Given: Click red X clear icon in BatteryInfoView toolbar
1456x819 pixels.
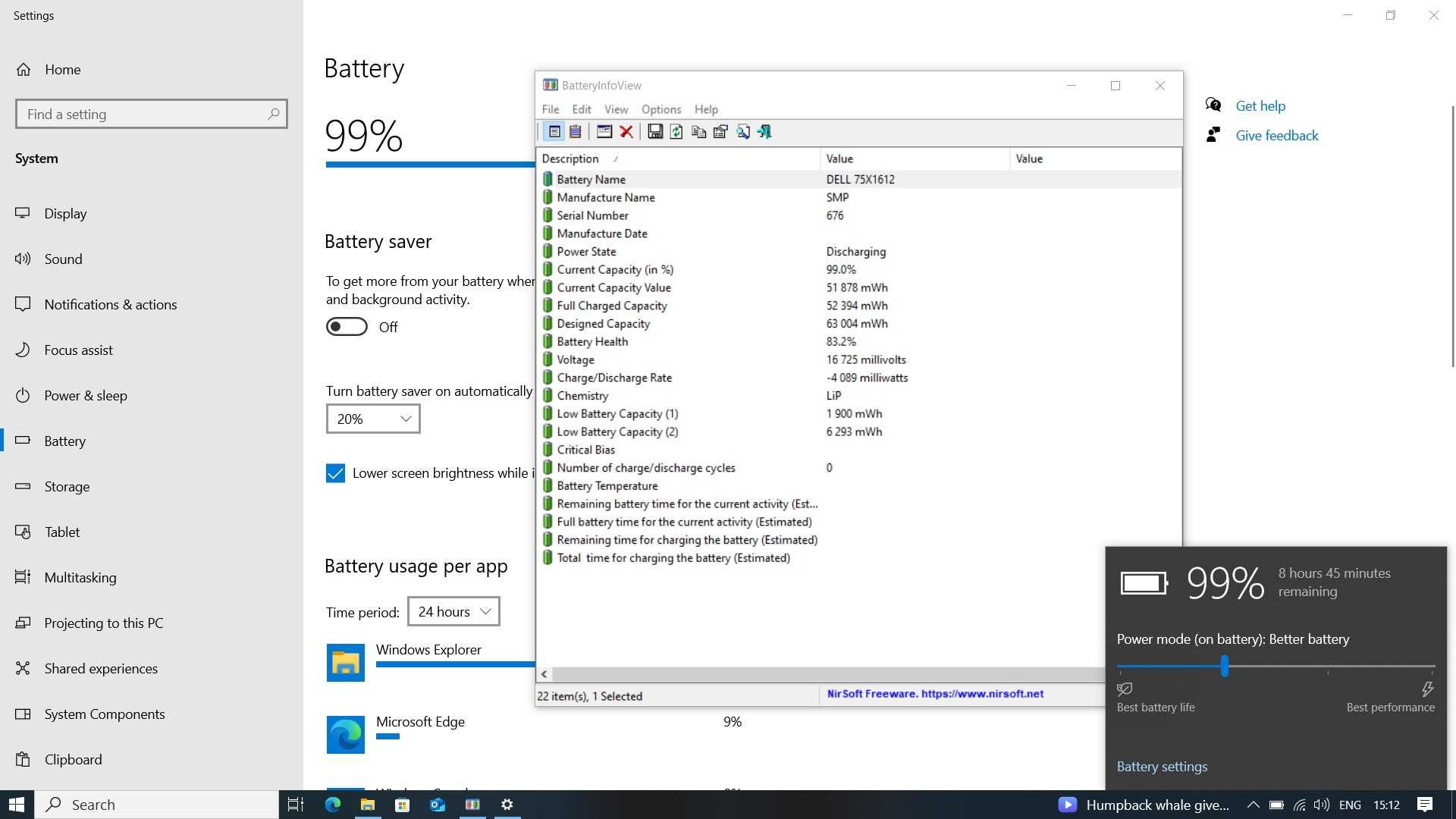Looking at the screenshot, I should (x=626, y=132).
